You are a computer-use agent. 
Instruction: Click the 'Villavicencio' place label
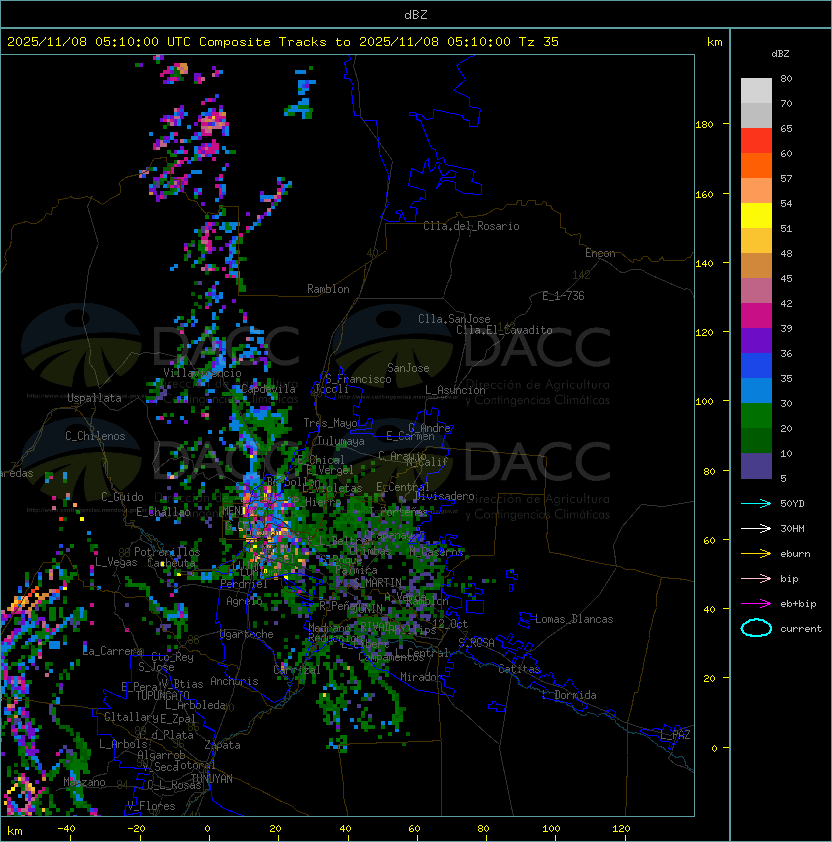tap(202, 373)
